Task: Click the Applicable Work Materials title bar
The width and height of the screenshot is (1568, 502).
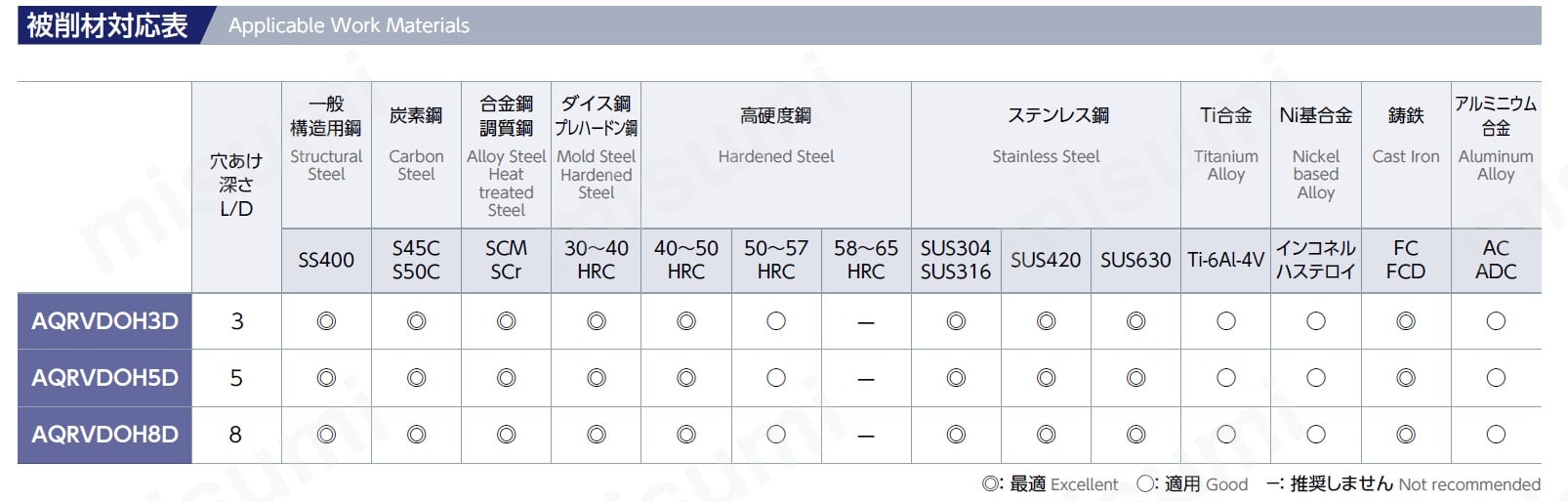Action: pyautogui.click(x=779, y=25)
